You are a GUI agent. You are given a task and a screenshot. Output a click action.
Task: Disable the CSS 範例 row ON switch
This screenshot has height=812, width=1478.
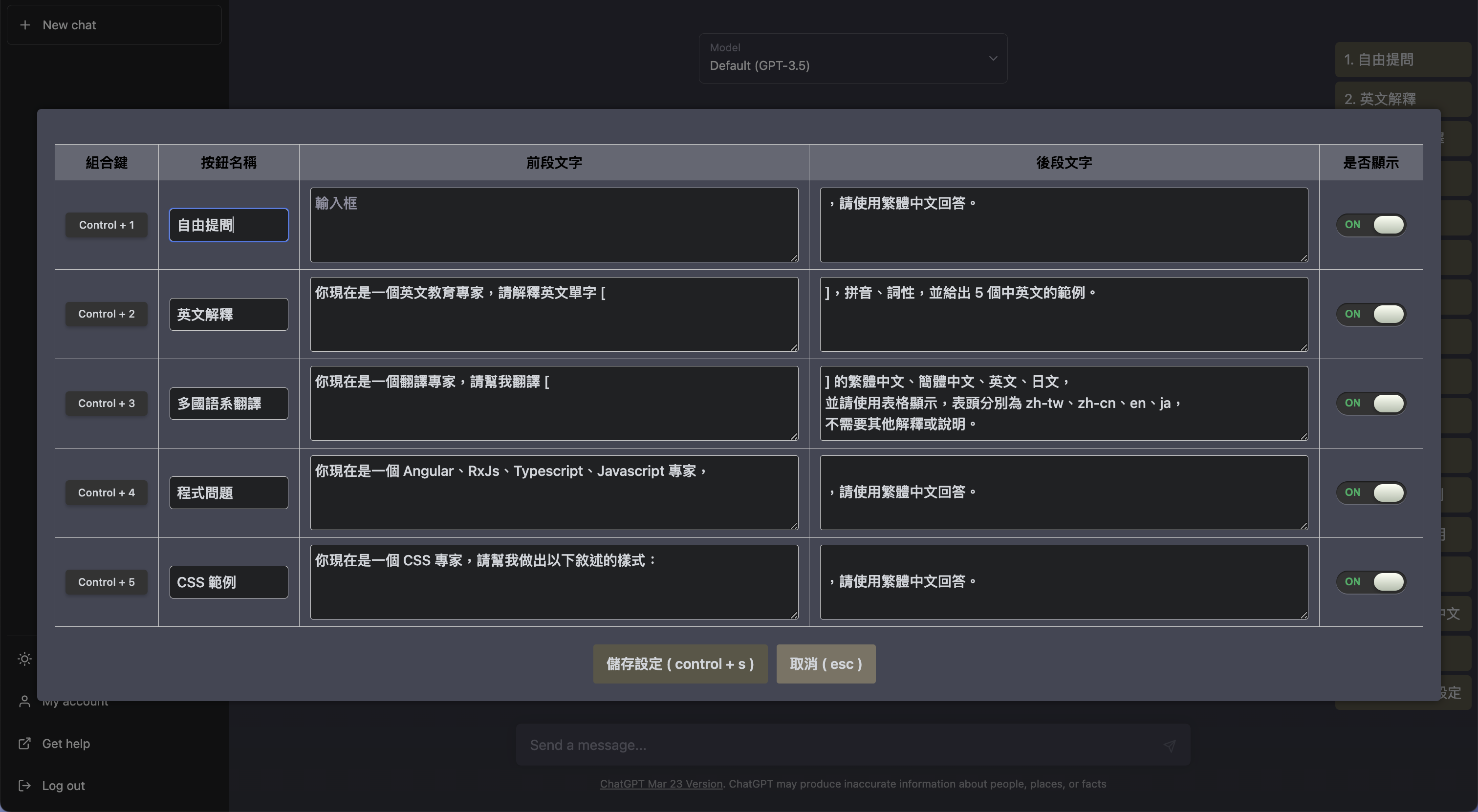(1370, 582)
